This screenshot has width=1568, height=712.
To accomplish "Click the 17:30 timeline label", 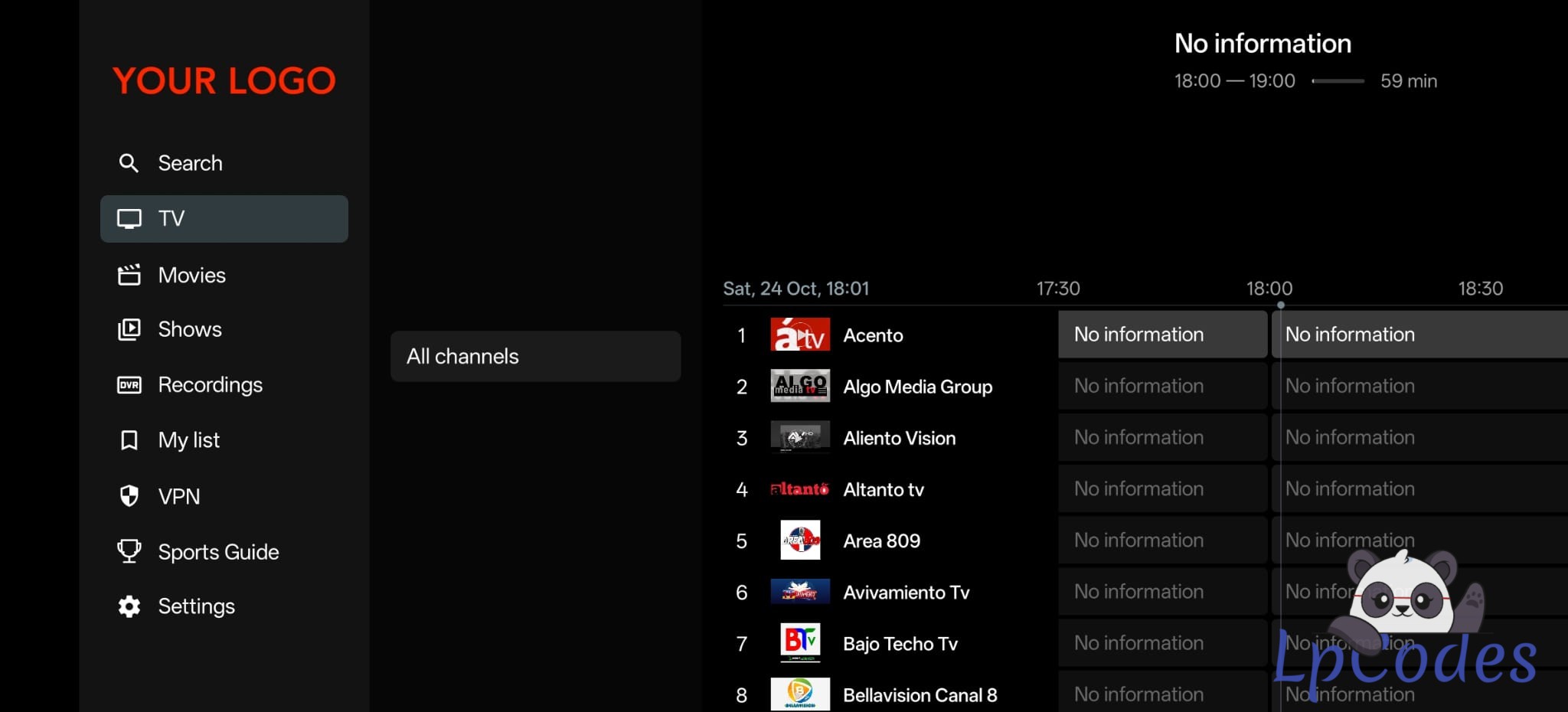I will (1058, 289).
